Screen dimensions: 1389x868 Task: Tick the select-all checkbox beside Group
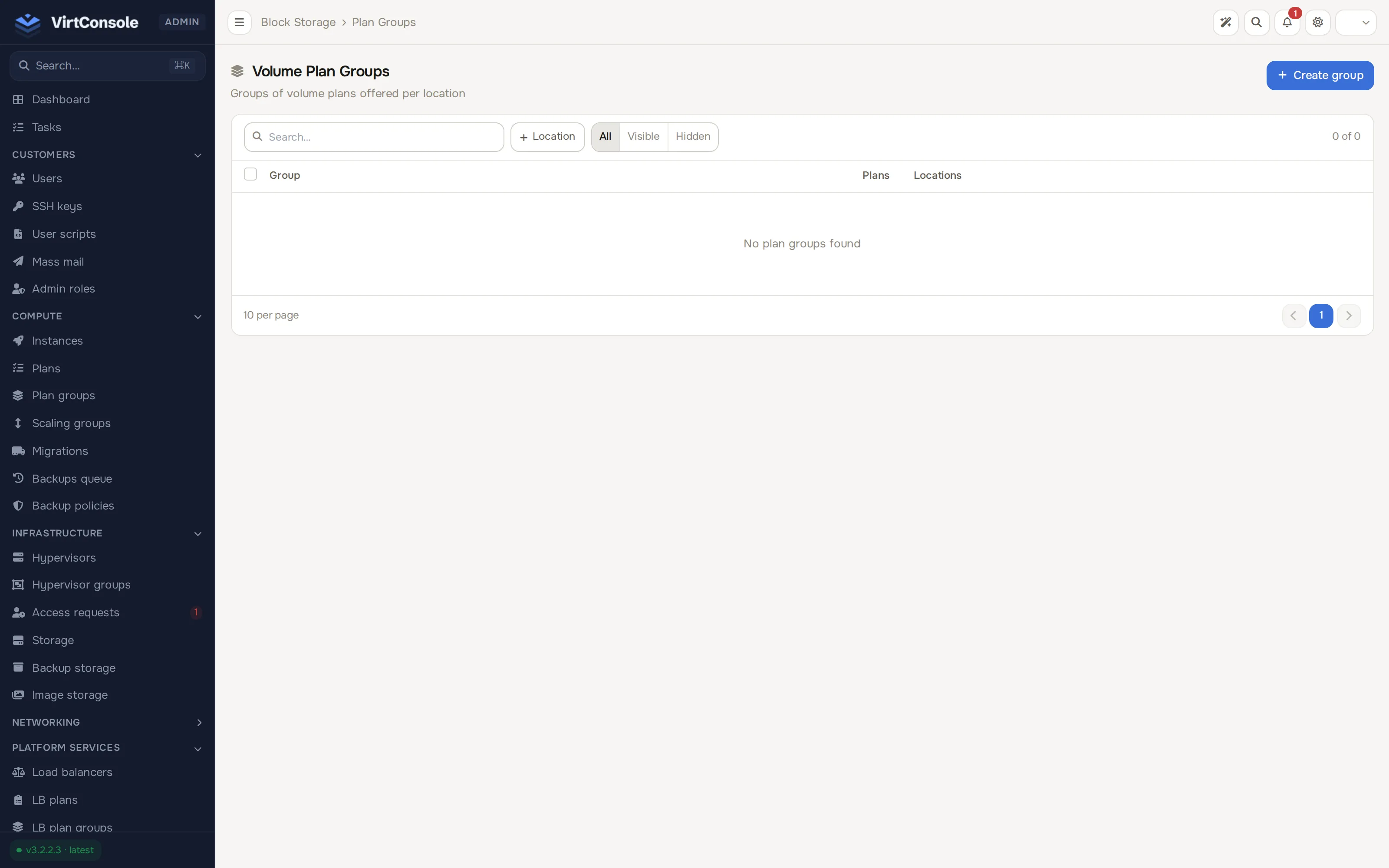pos(250,174)
